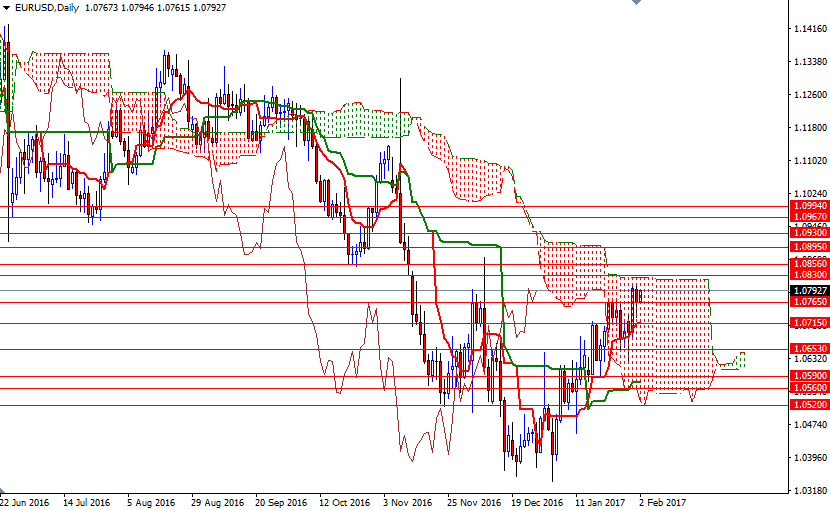This screenshot has width=830, height=510.
Task: Click the red 1.07650 level label
Action: (809, 302)
